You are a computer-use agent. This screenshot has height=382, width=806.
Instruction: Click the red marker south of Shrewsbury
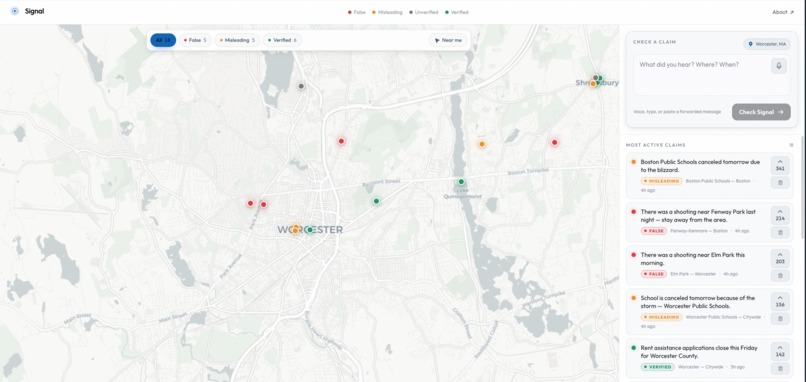pos(554,142)
